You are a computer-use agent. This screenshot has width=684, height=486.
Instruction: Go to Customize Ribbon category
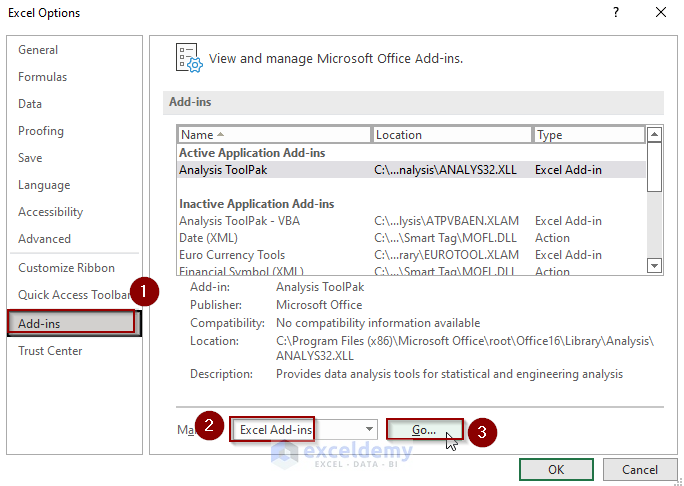pos(66,268)
